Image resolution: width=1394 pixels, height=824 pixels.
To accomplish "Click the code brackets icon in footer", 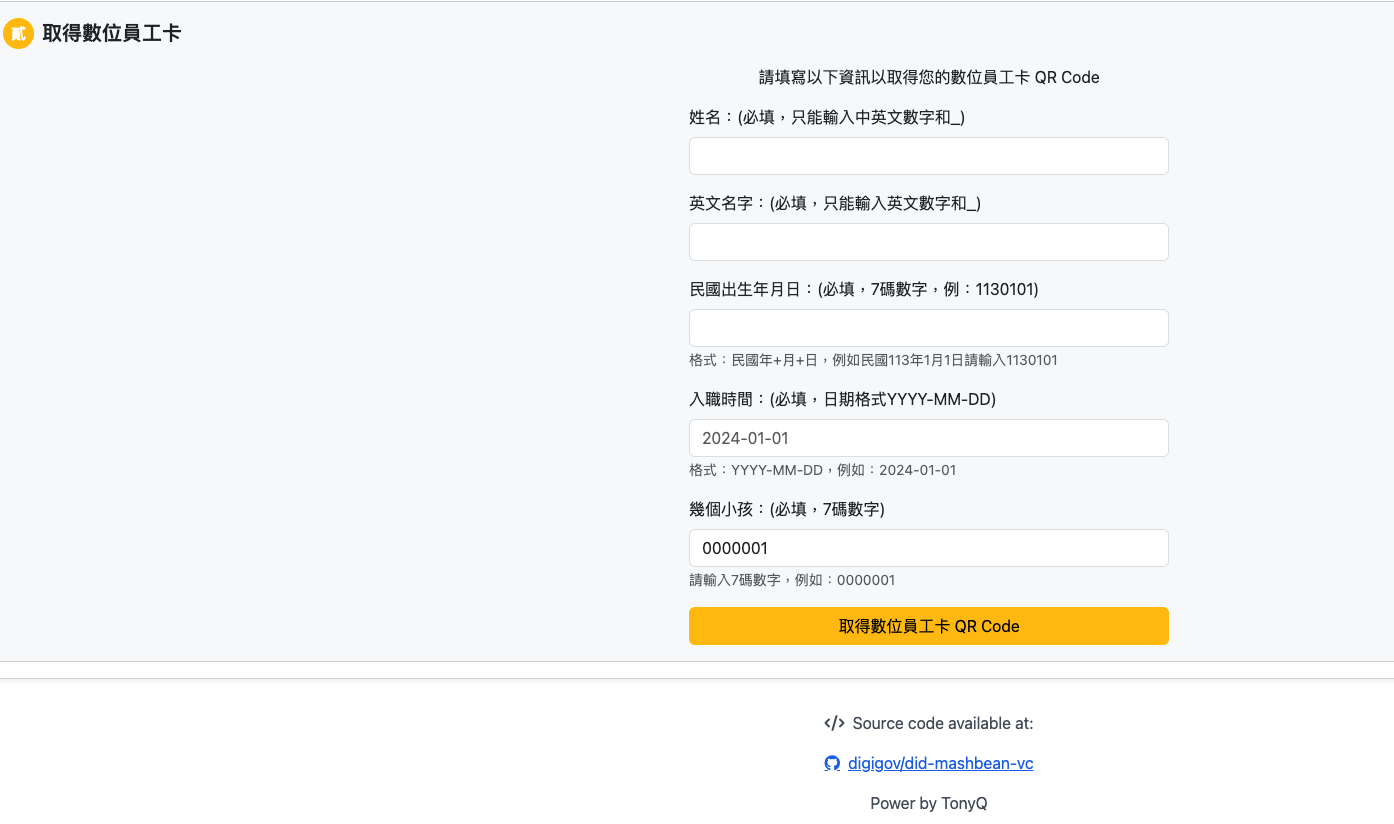I will [x=834, y=723].
